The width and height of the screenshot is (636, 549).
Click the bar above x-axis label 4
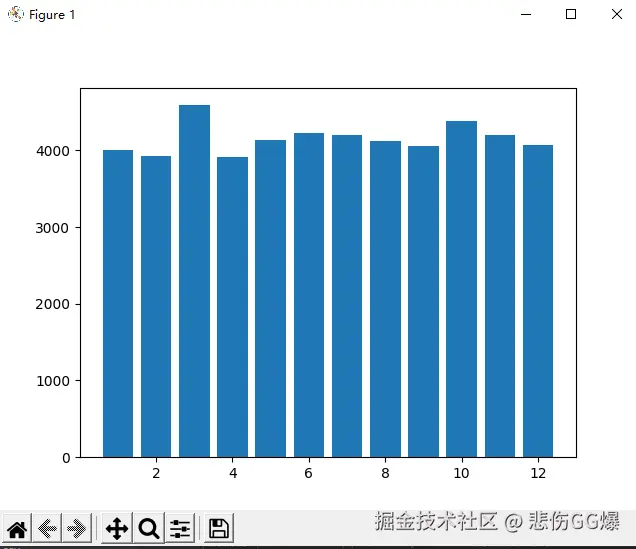(x=232, y=307)
